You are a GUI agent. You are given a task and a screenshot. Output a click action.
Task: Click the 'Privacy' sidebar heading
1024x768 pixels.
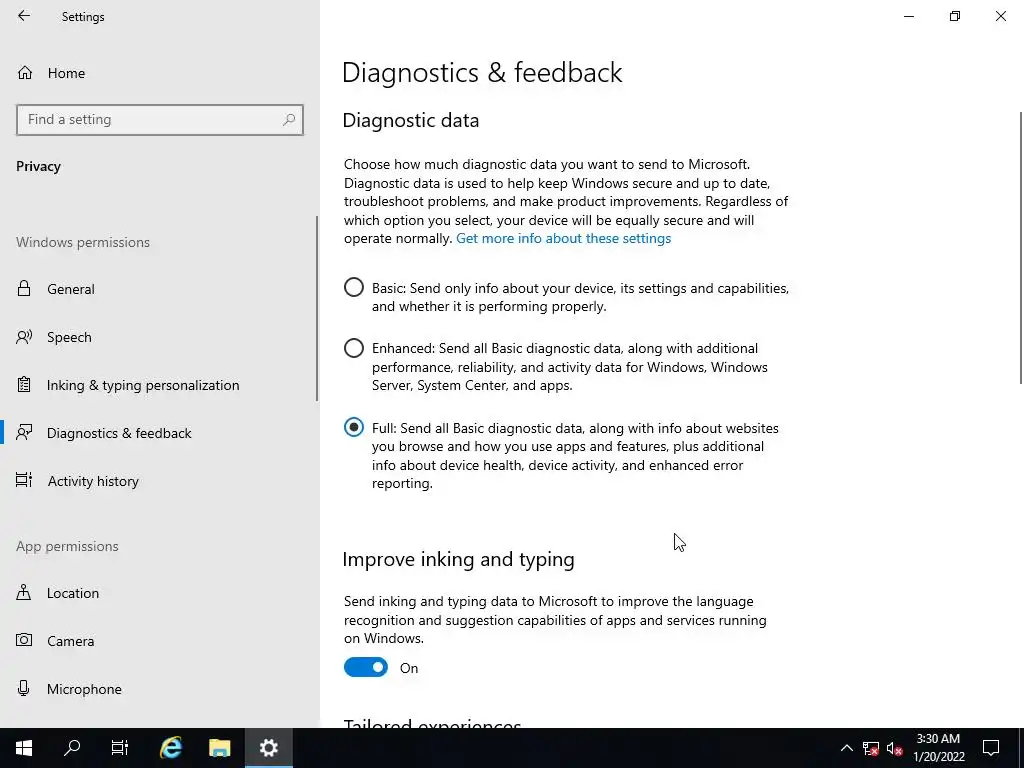coord(39,167)
